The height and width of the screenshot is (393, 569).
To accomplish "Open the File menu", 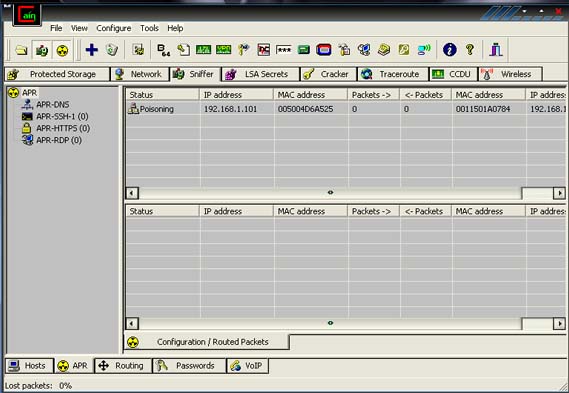I will 56,28.
